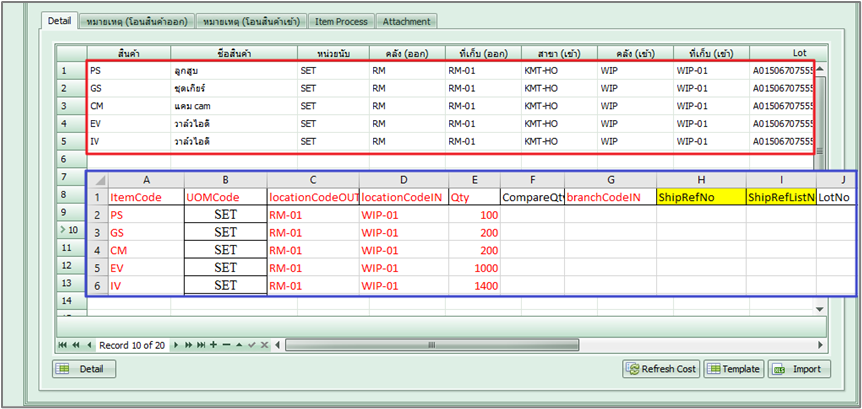Screen dimensions: 862x409
Task: Delete current row with minus icon
Action: pyautogui.click(x=225, y=345)
